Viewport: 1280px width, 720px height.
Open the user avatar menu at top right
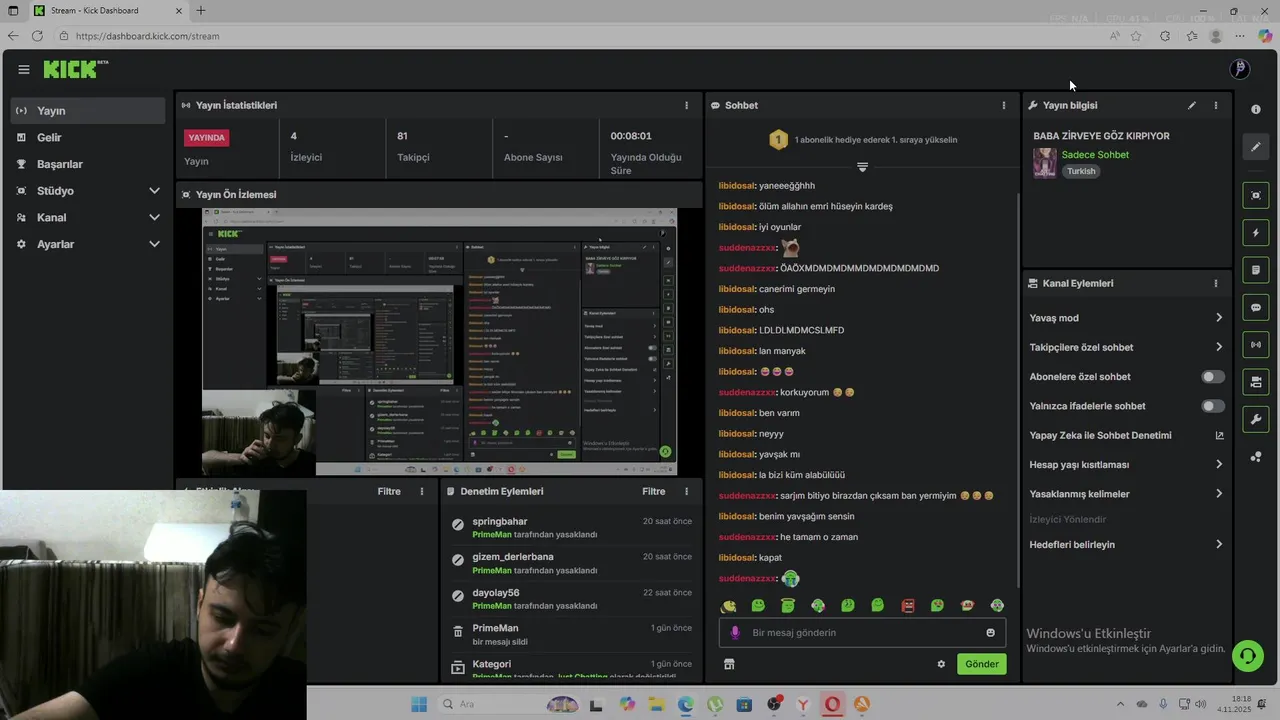coord(1240,69)
